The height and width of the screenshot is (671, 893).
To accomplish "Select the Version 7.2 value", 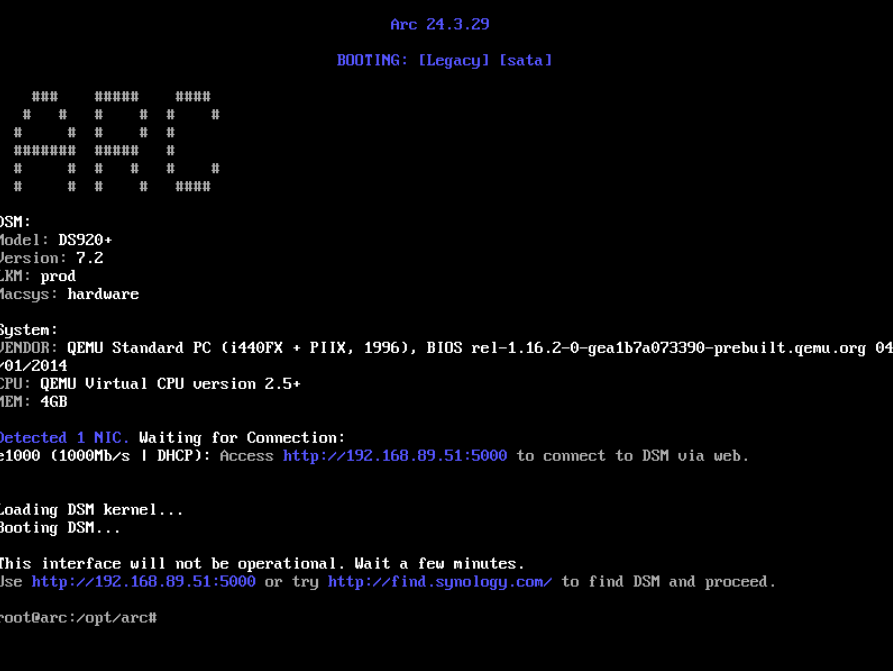I will pyautogui.click(x=89, y=258).
